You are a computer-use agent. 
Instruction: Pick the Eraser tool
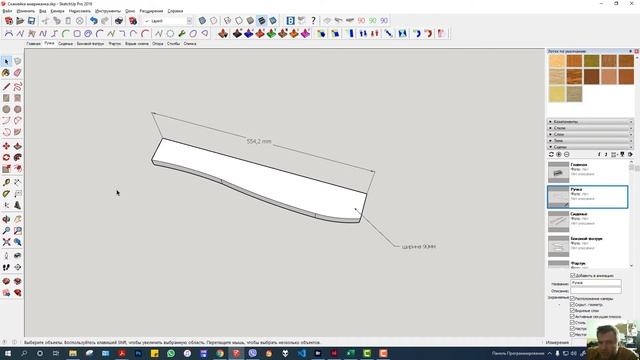(18, 73)
